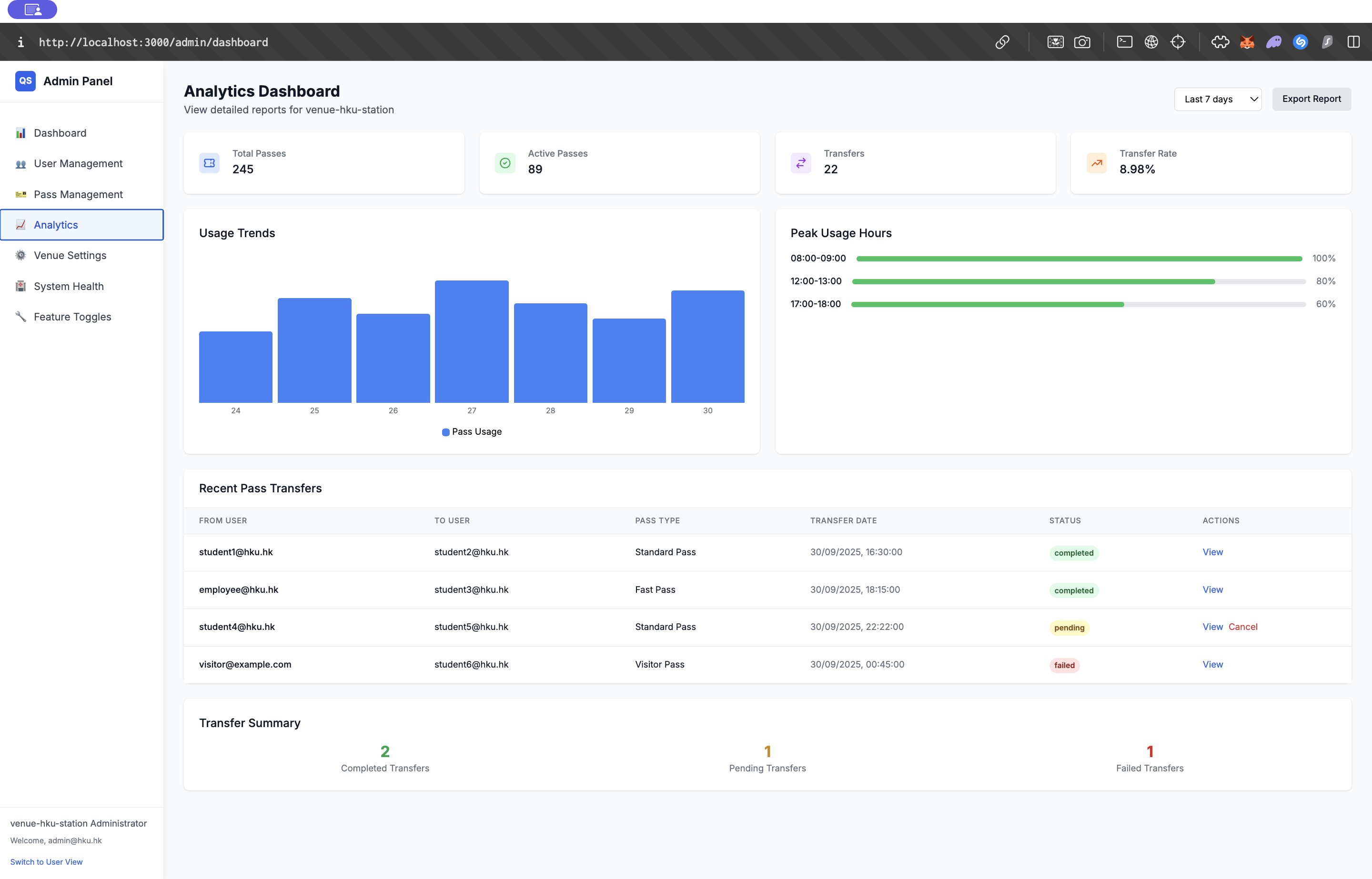The height and width of the screenshot is (879, 1372).
Task: Open the Last 7 days dropdown
Action: tap(1217, 100)
